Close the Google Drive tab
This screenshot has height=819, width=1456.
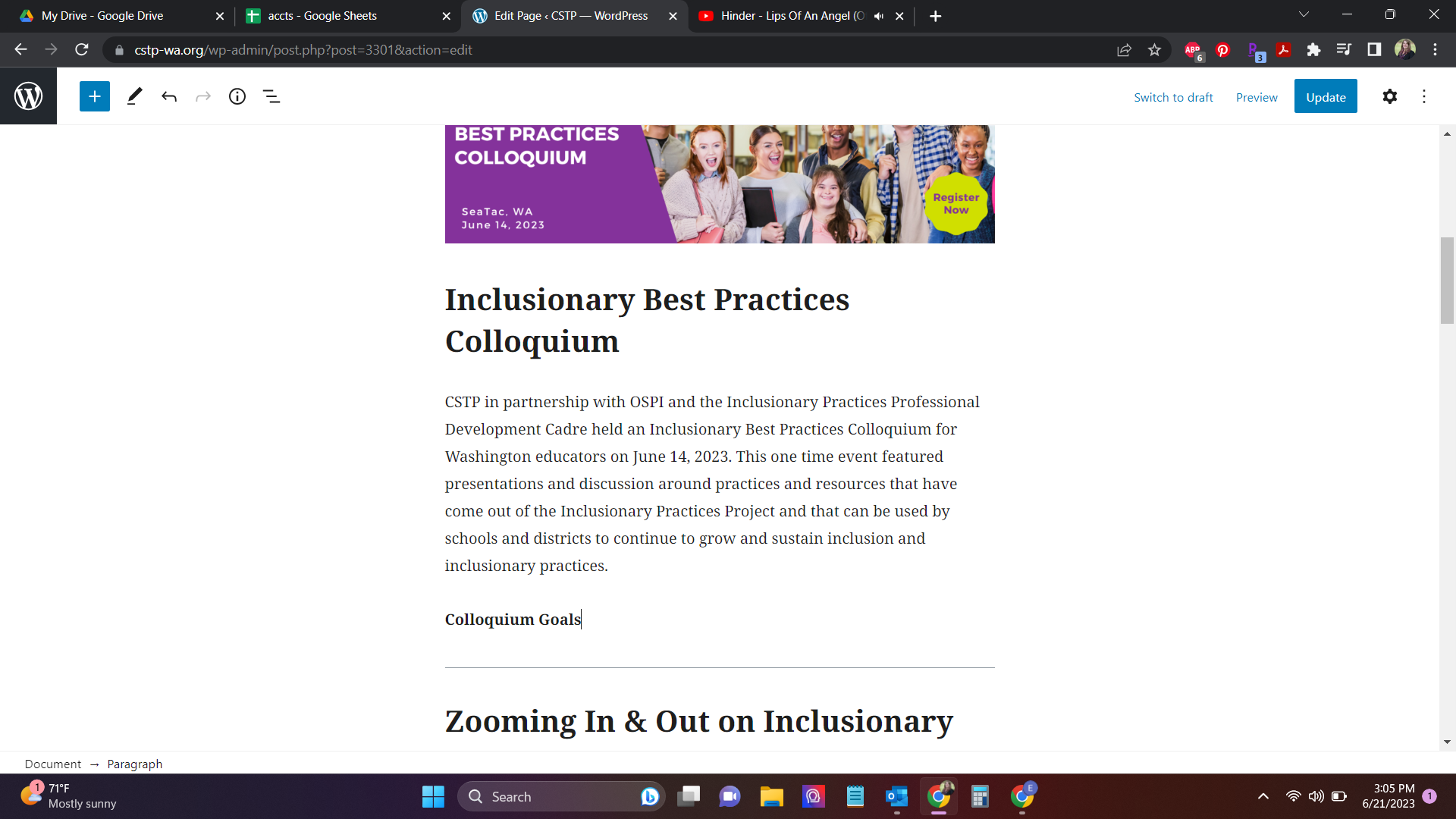click(x=220, y=16)
